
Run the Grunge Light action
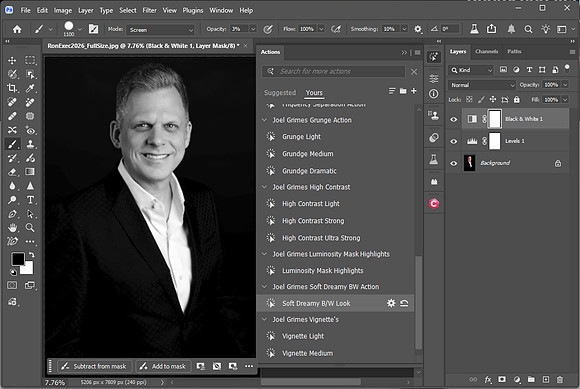[301, 137]
